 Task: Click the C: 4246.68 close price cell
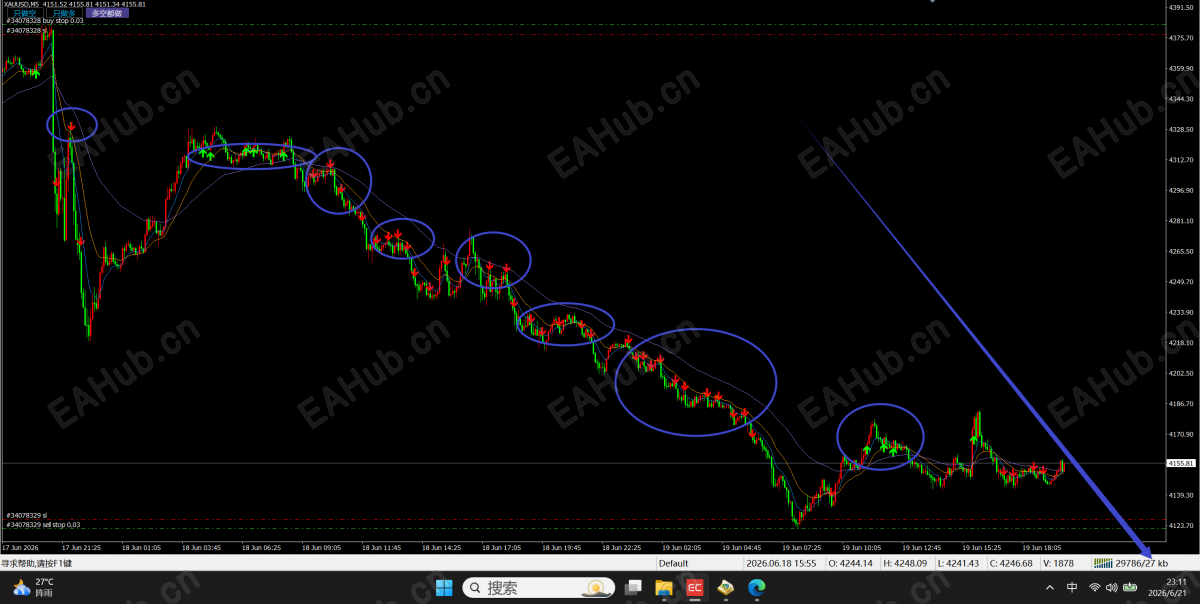point(1011,563)
